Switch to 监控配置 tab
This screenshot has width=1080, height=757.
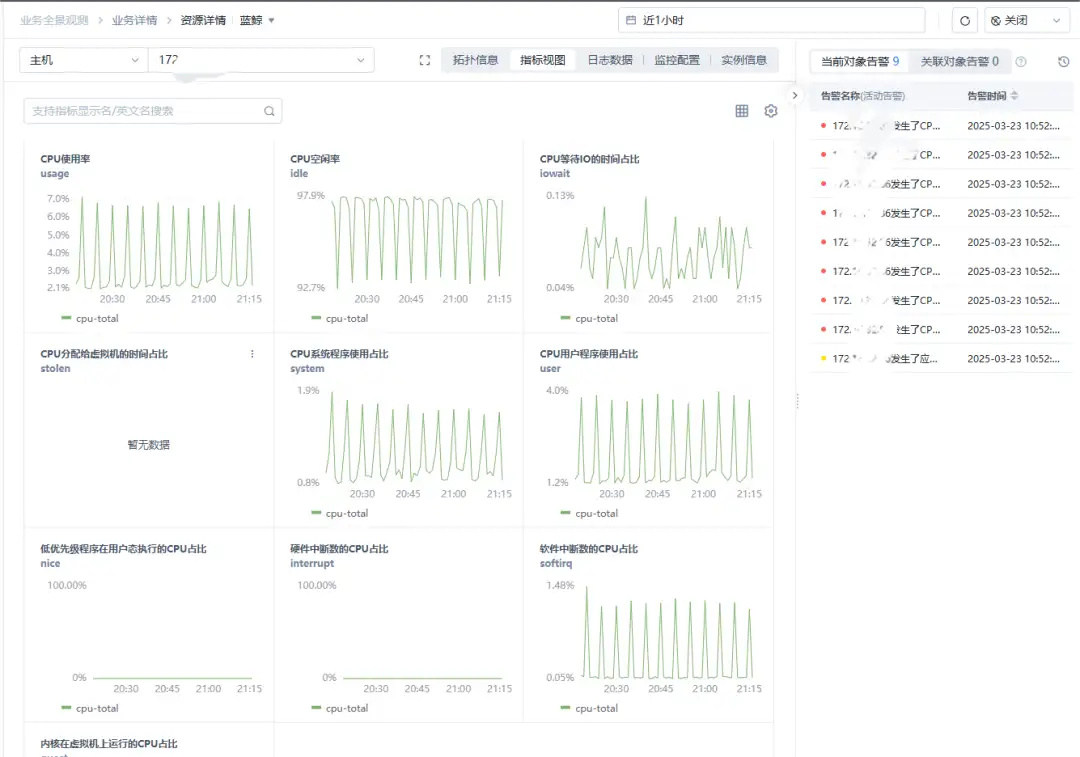[x=676, y=60]
